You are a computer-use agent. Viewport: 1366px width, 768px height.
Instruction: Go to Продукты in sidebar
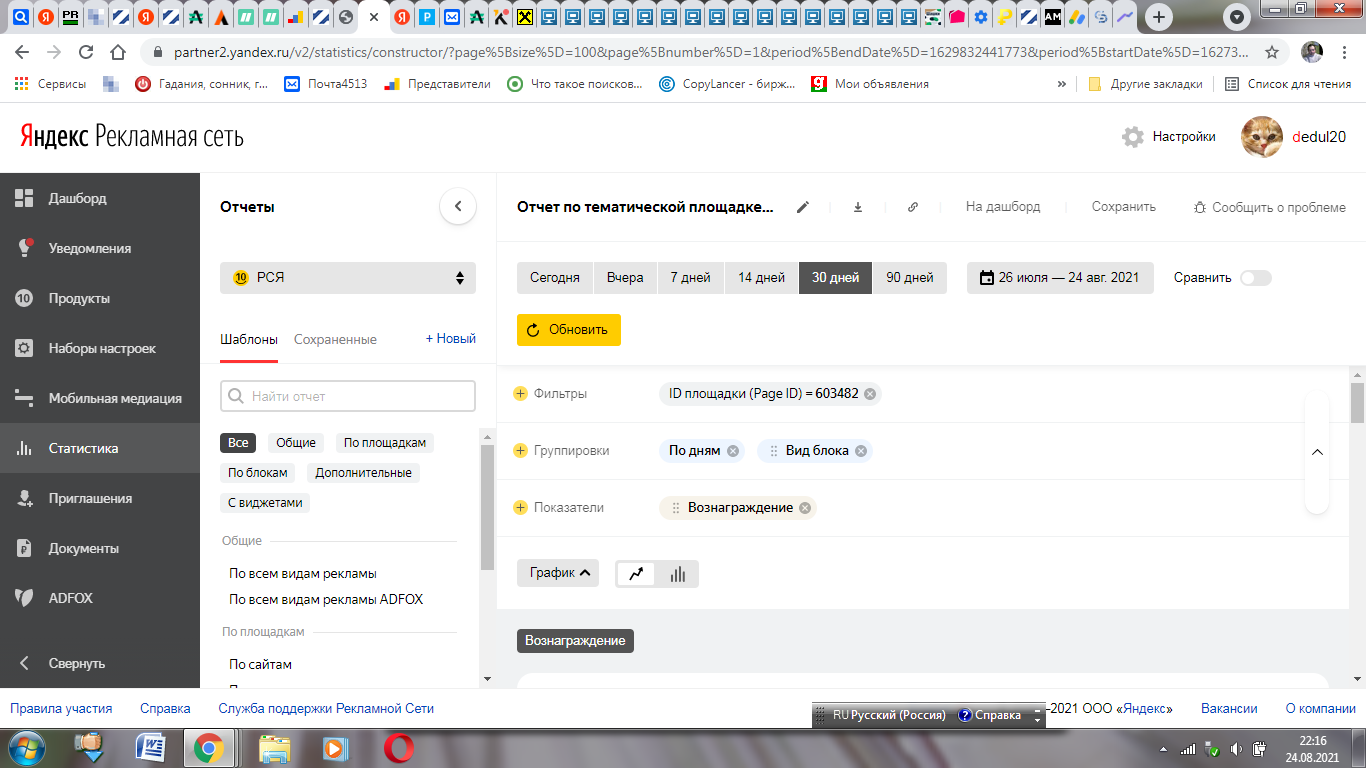(x=100, y=298)
